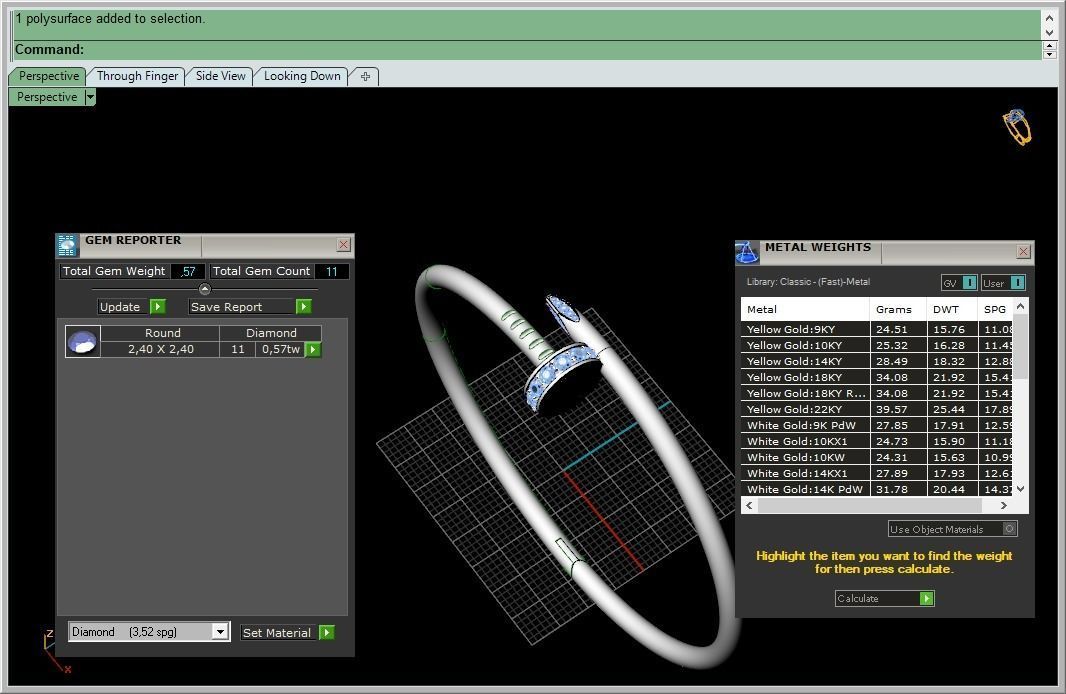Click the SPG column header

coord(995,309)
